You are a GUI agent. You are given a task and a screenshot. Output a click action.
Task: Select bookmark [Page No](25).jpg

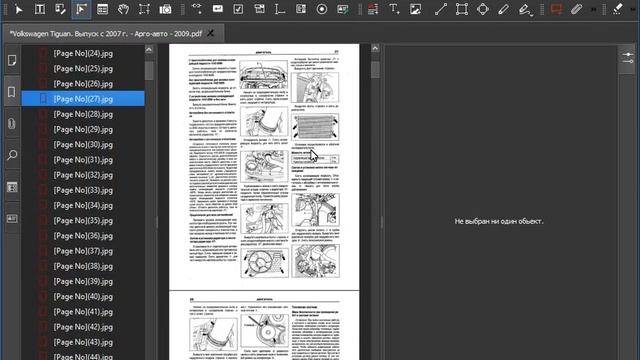click(83, 69)
